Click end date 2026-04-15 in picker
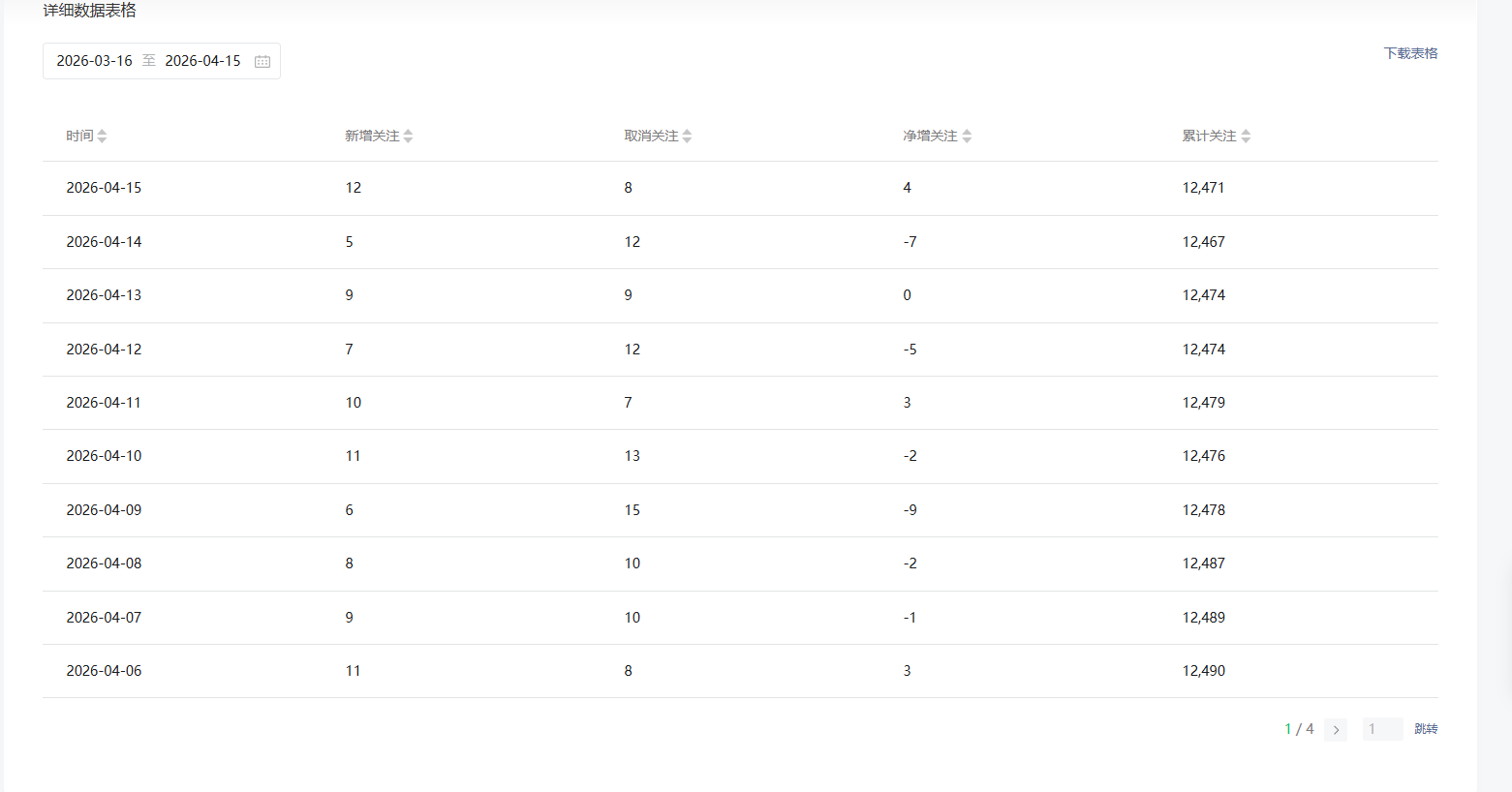The image size is (1512, 792). [202, 61]
